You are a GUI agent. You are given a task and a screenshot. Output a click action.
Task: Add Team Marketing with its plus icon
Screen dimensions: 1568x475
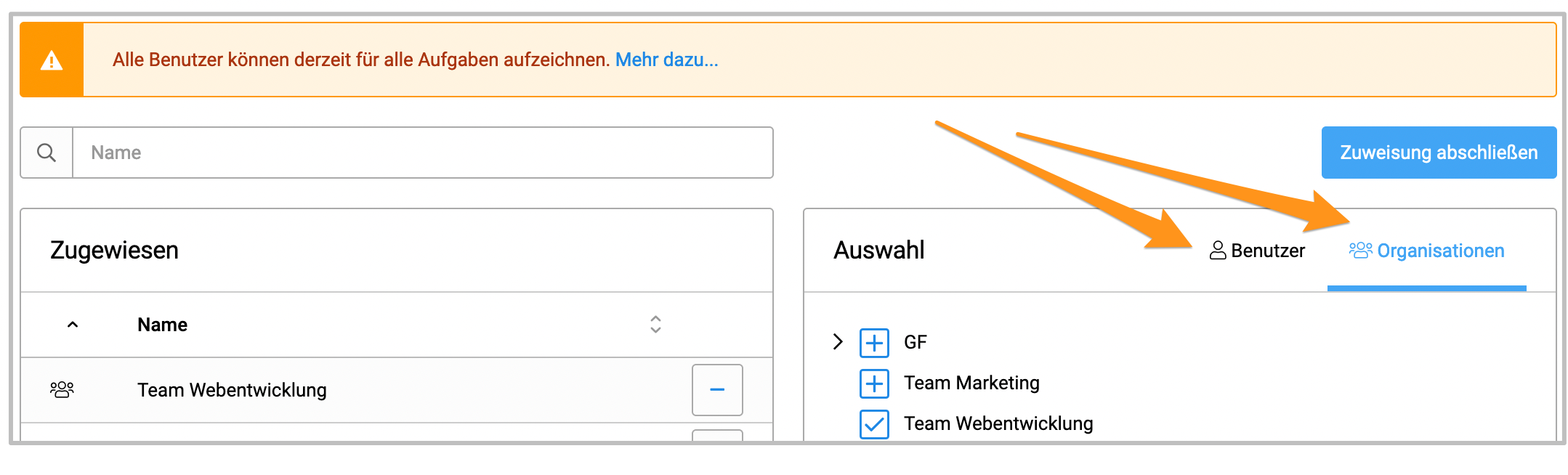pos(874,383)
